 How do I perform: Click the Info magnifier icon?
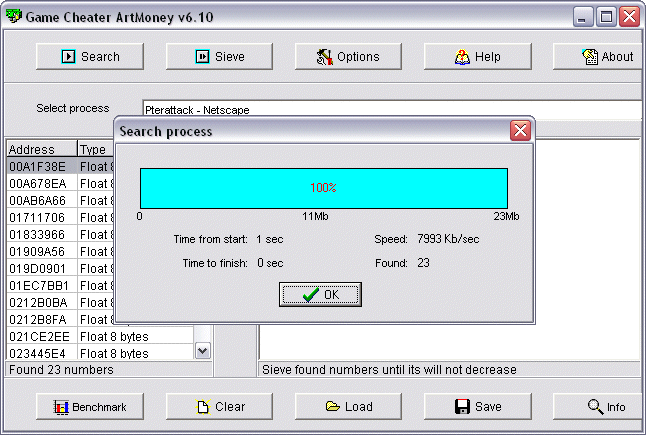click(594, 407)
